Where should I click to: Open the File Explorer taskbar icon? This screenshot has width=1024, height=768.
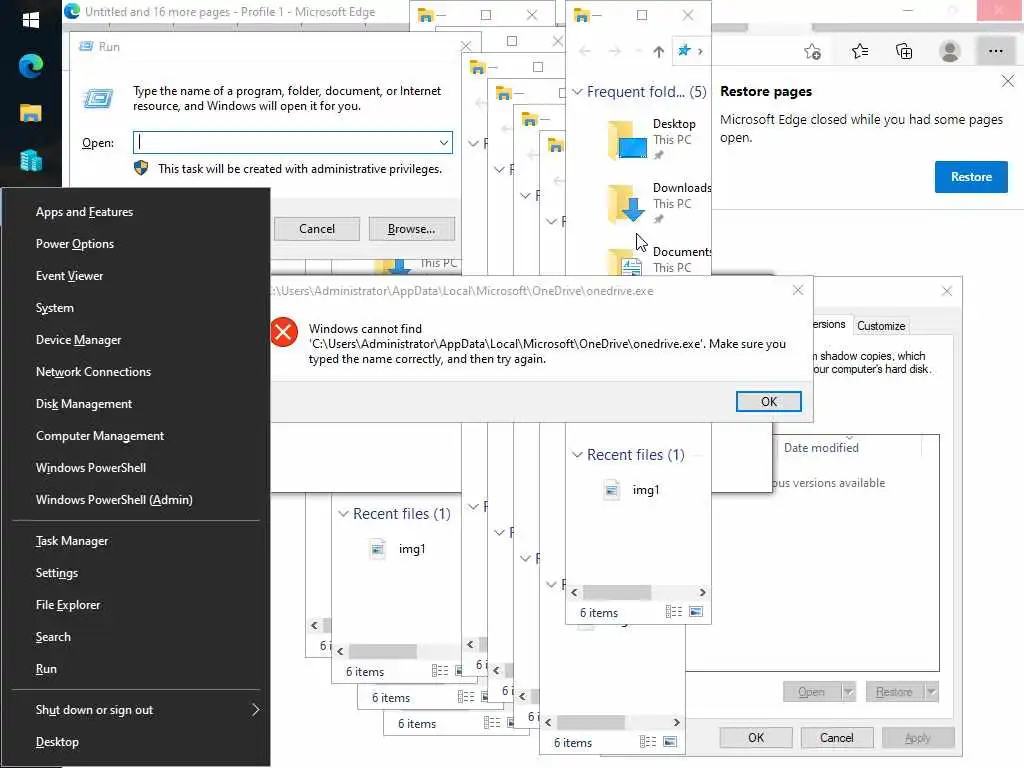click(x=31, y=113)
